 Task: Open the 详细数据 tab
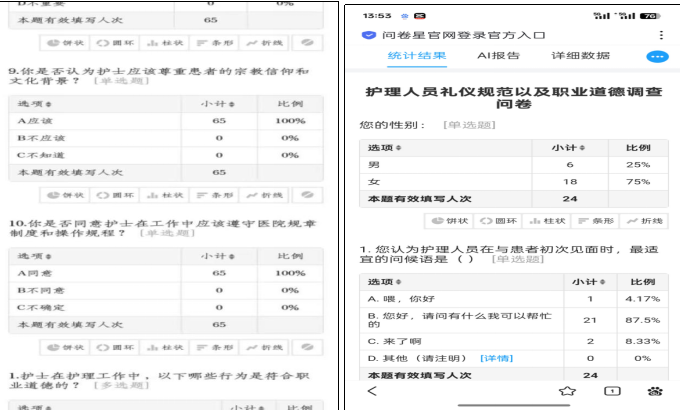click(580, 56)
